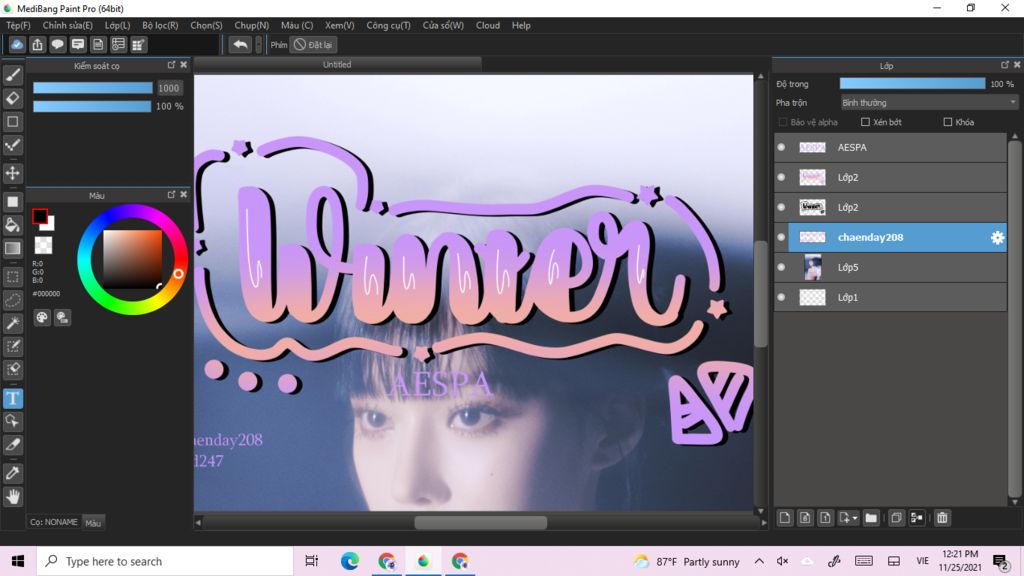
Task: Close the Kiểm soát cọ panel
Action: pyautogui.click(x=184, y=65)
